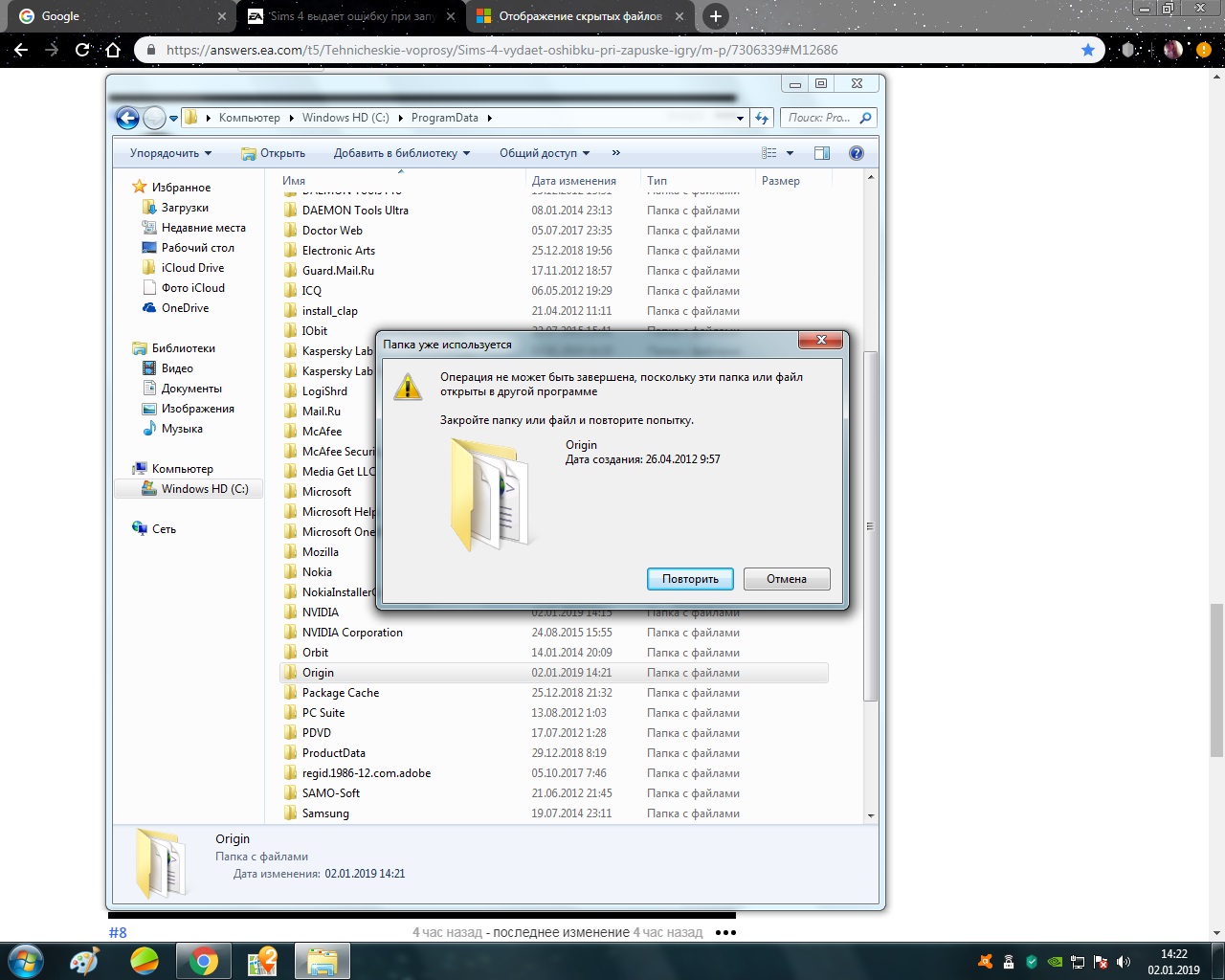Open the 'Упорядочить' dropdown menu

(x=170, y=153)
